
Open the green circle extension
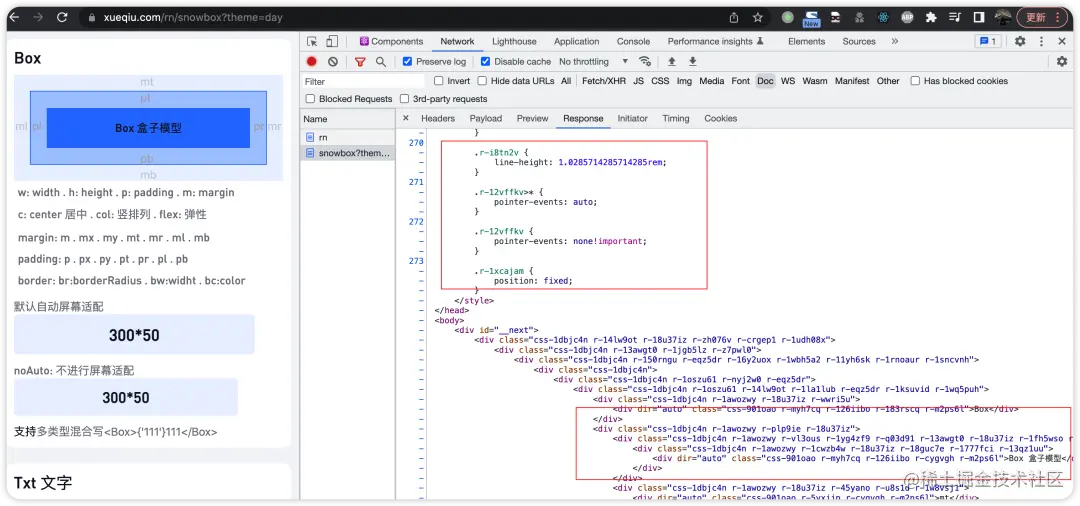coord(787,17)
